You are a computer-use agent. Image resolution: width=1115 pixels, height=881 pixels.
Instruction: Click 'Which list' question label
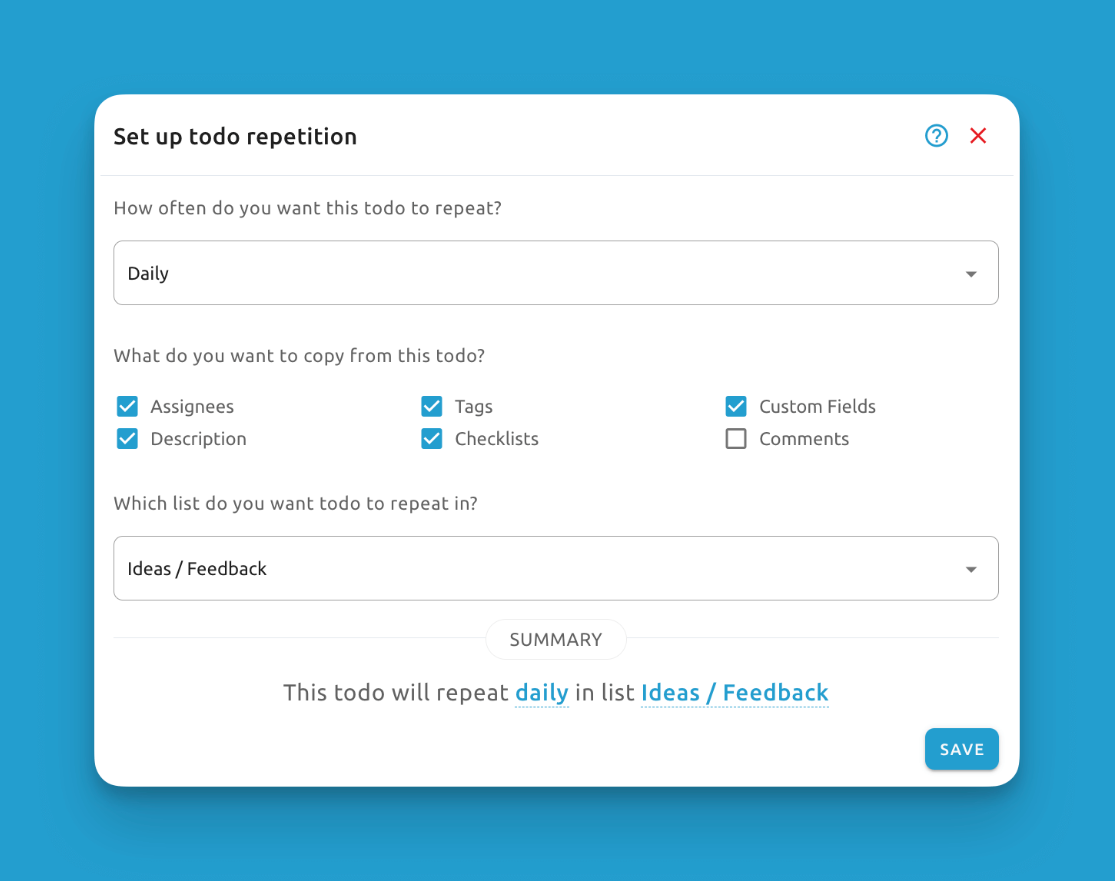(295, 504)
